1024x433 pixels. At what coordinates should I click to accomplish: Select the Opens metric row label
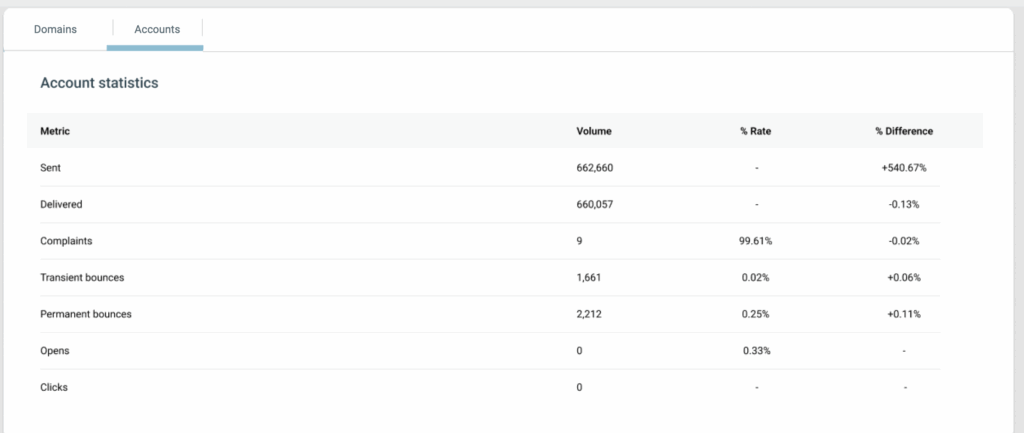[x=54, y=351]
